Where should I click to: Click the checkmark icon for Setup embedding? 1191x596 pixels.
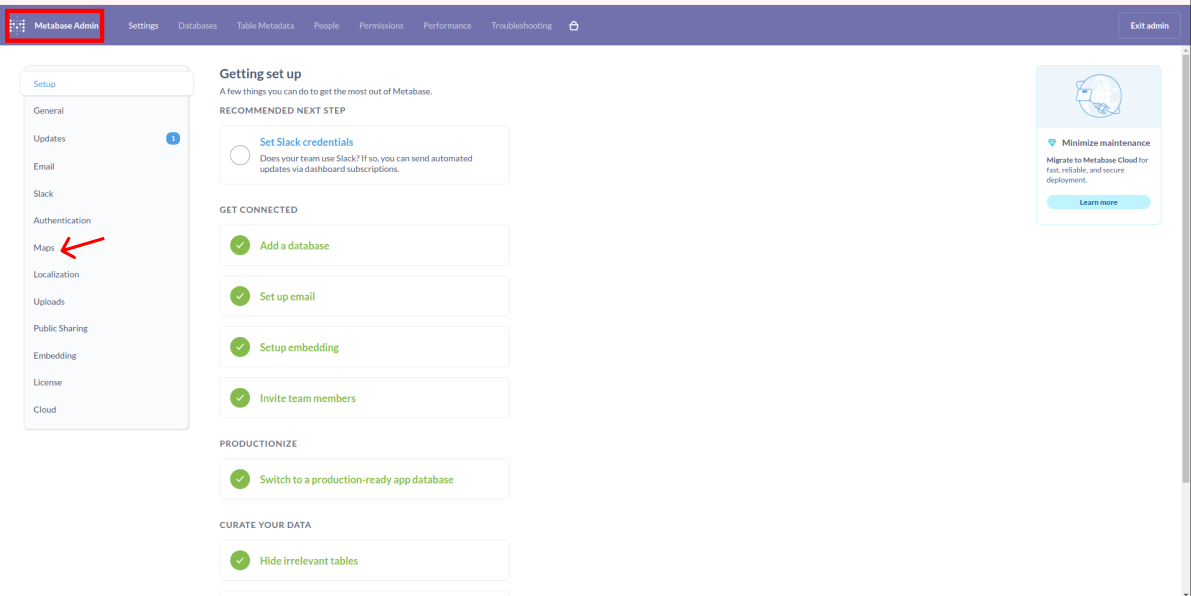click(240, 347)
